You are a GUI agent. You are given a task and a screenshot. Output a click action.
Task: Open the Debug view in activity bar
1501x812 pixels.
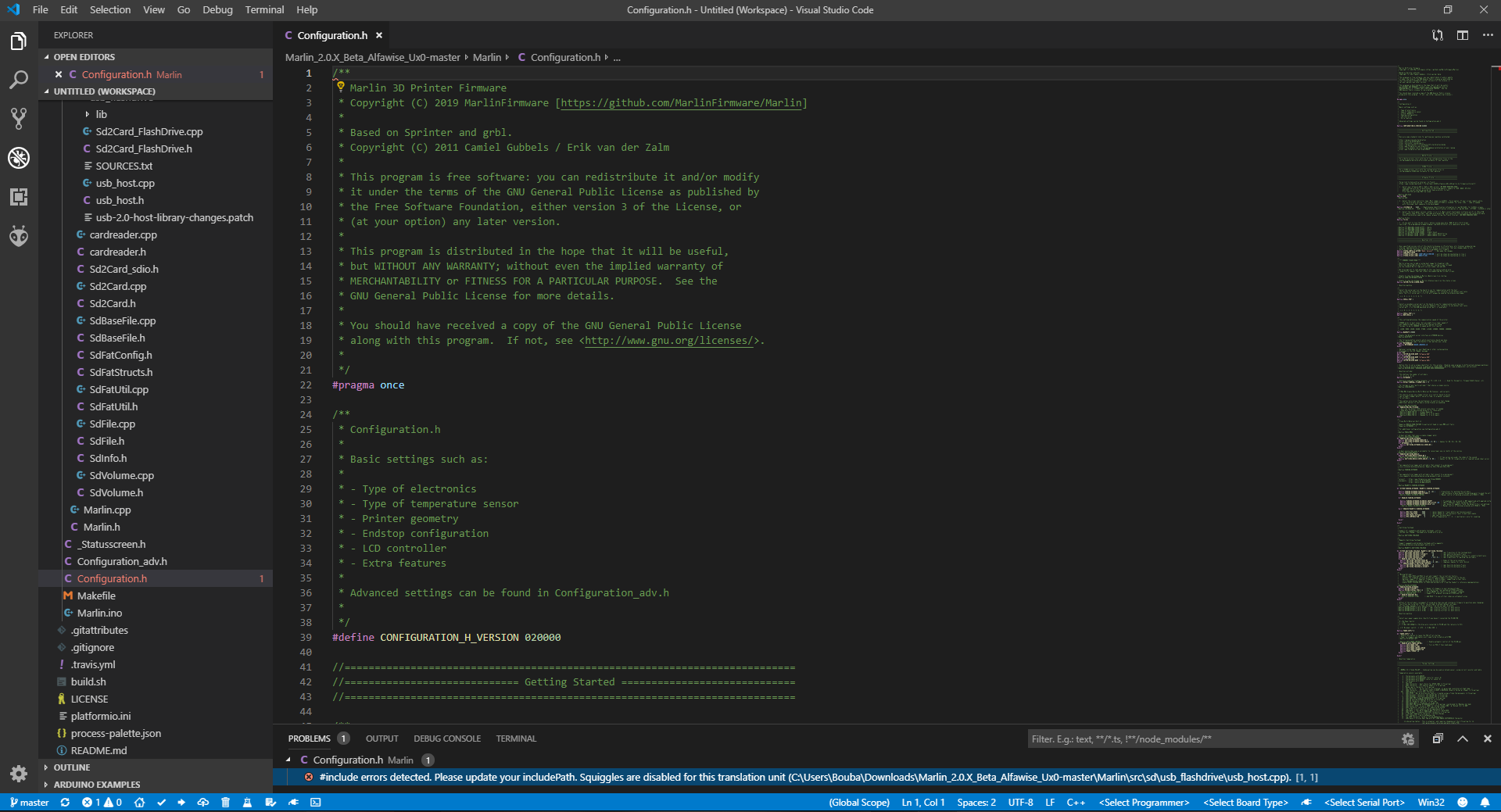click(19, 158)
